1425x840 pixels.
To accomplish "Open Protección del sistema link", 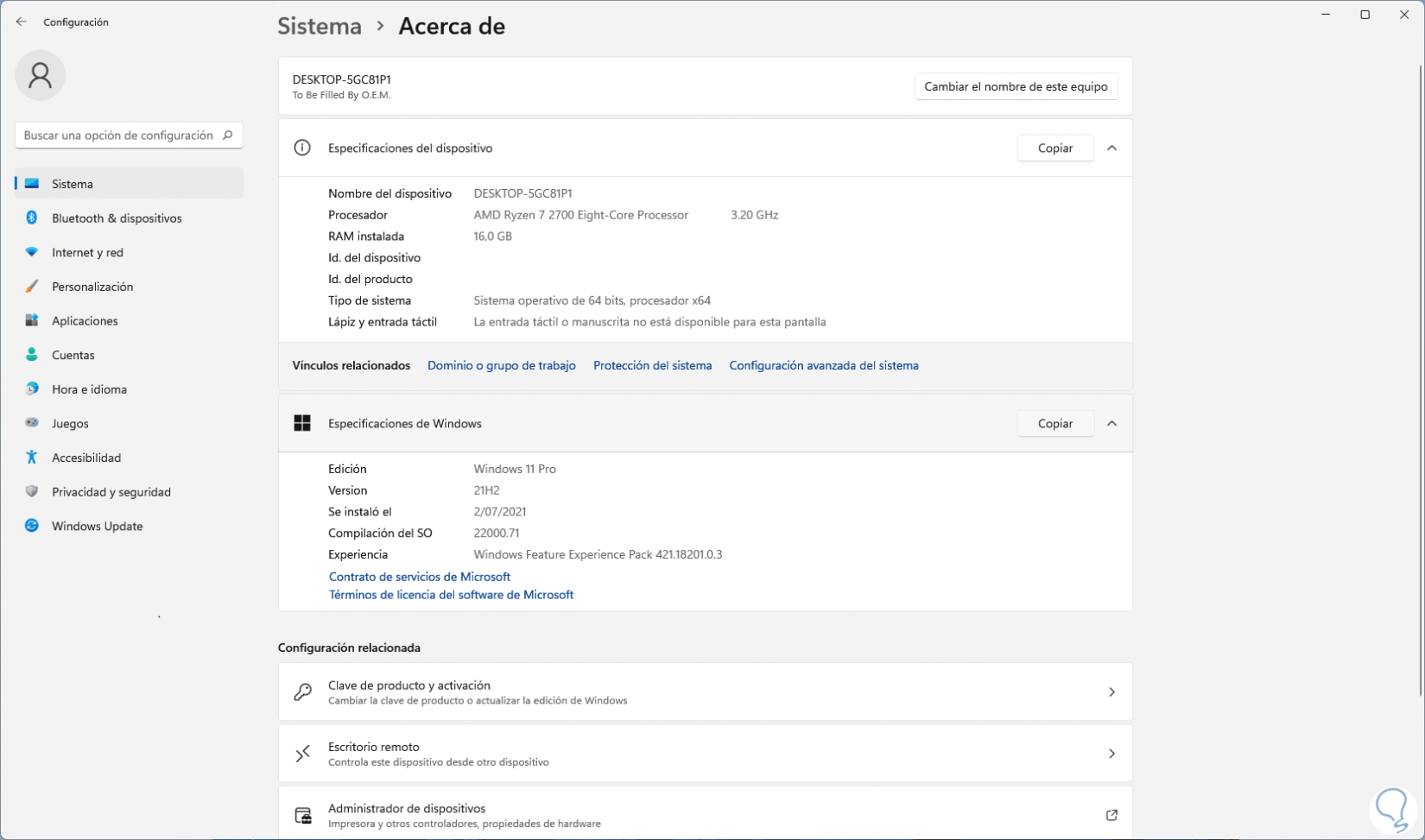I will point(652,366).
